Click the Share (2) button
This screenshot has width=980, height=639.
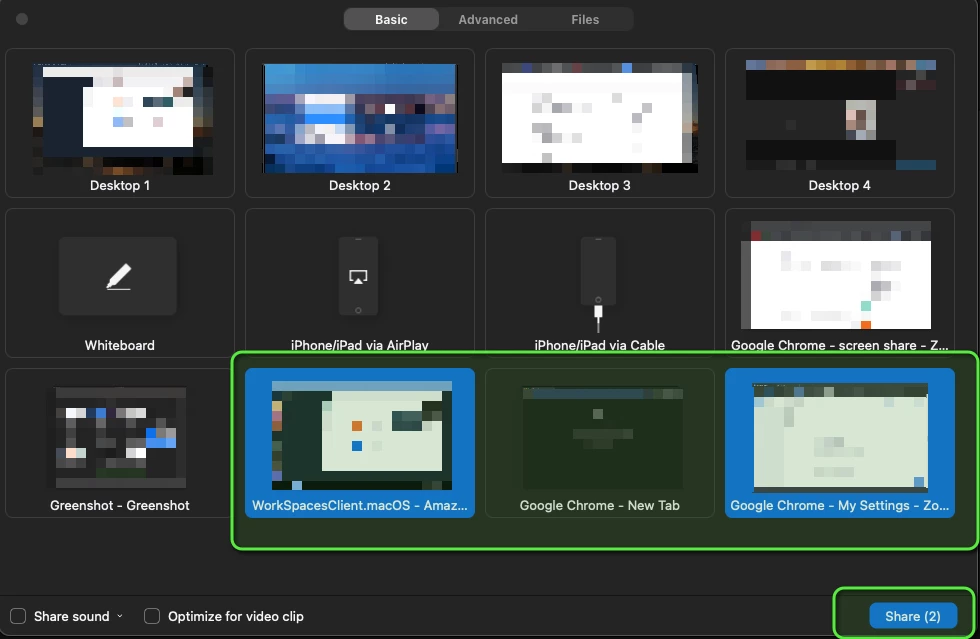point(912,616)
